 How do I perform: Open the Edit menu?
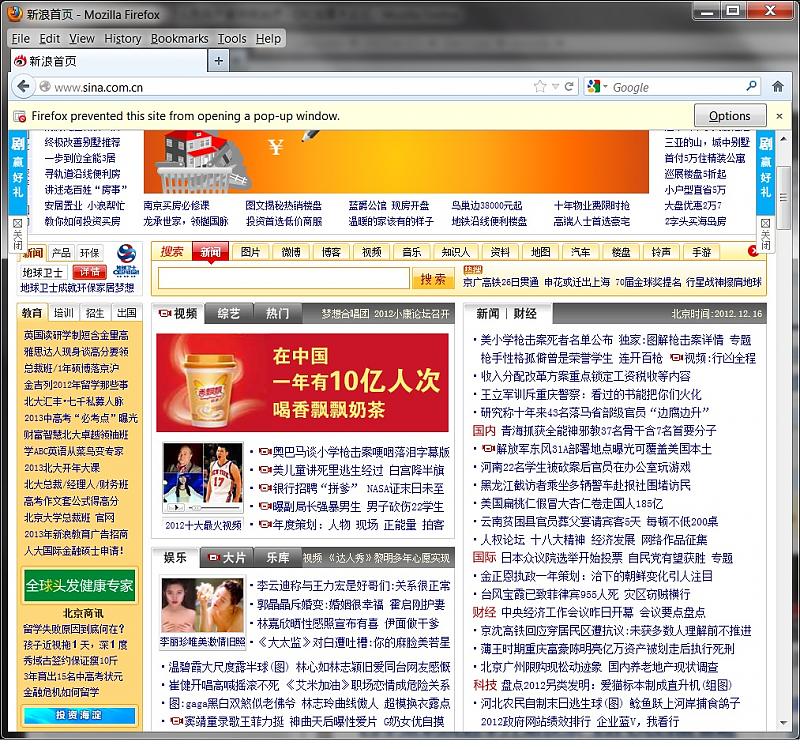click(49, 39)
